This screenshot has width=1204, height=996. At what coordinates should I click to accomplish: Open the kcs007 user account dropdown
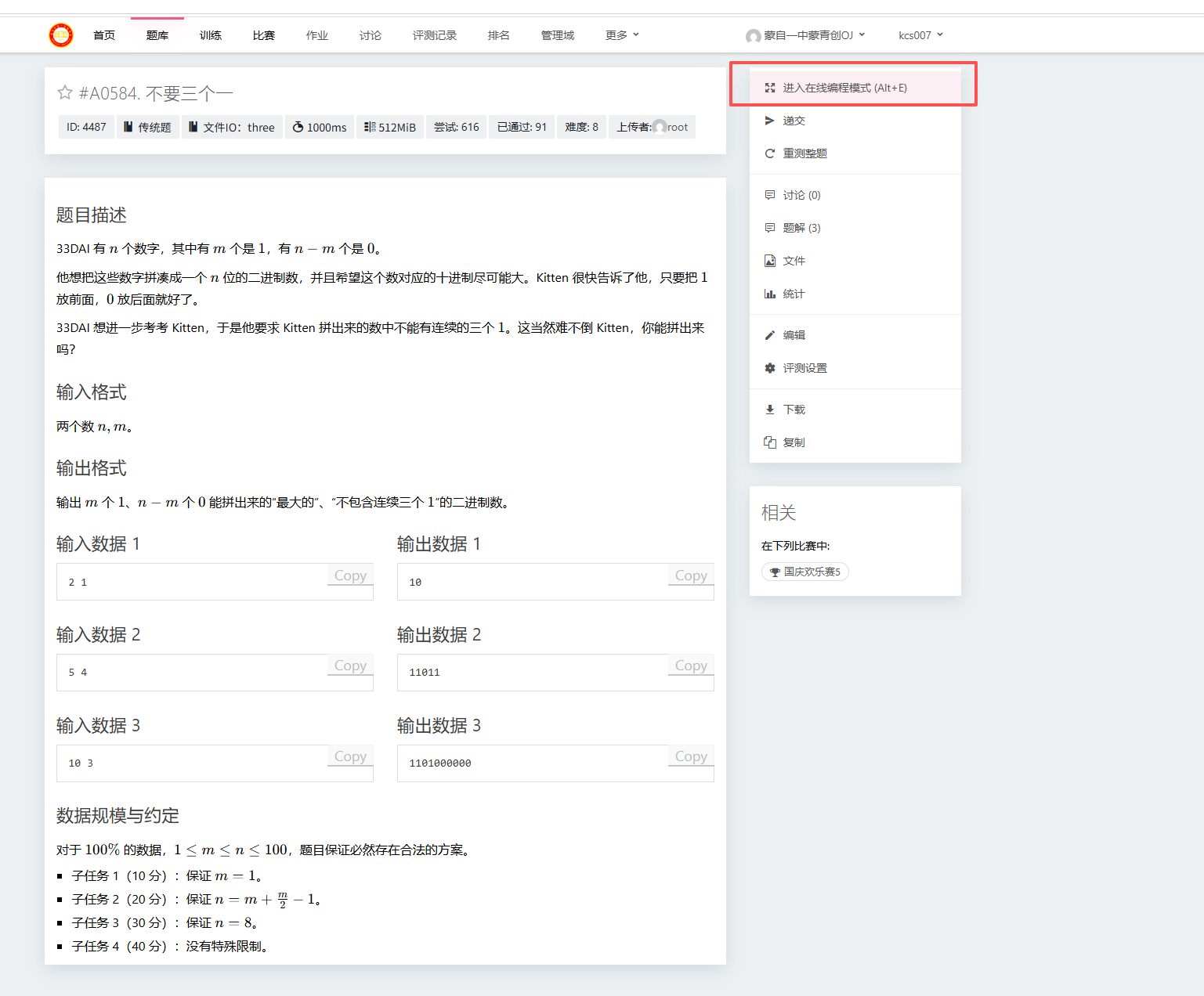(920, 35)
